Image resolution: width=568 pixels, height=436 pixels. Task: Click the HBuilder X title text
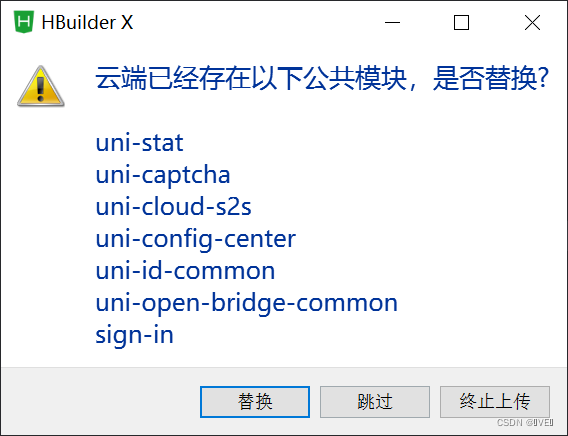(x=87, y=22)
